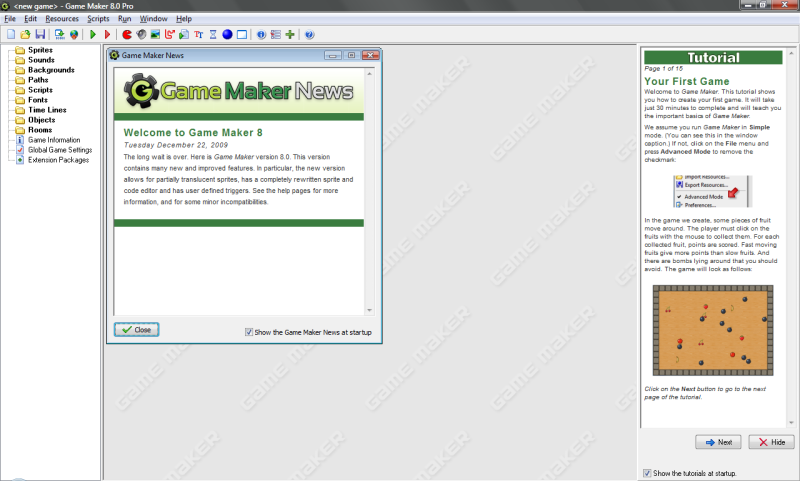800x481 pixels.
Task: Create a background with landscape icon
Action: point(156,35)
